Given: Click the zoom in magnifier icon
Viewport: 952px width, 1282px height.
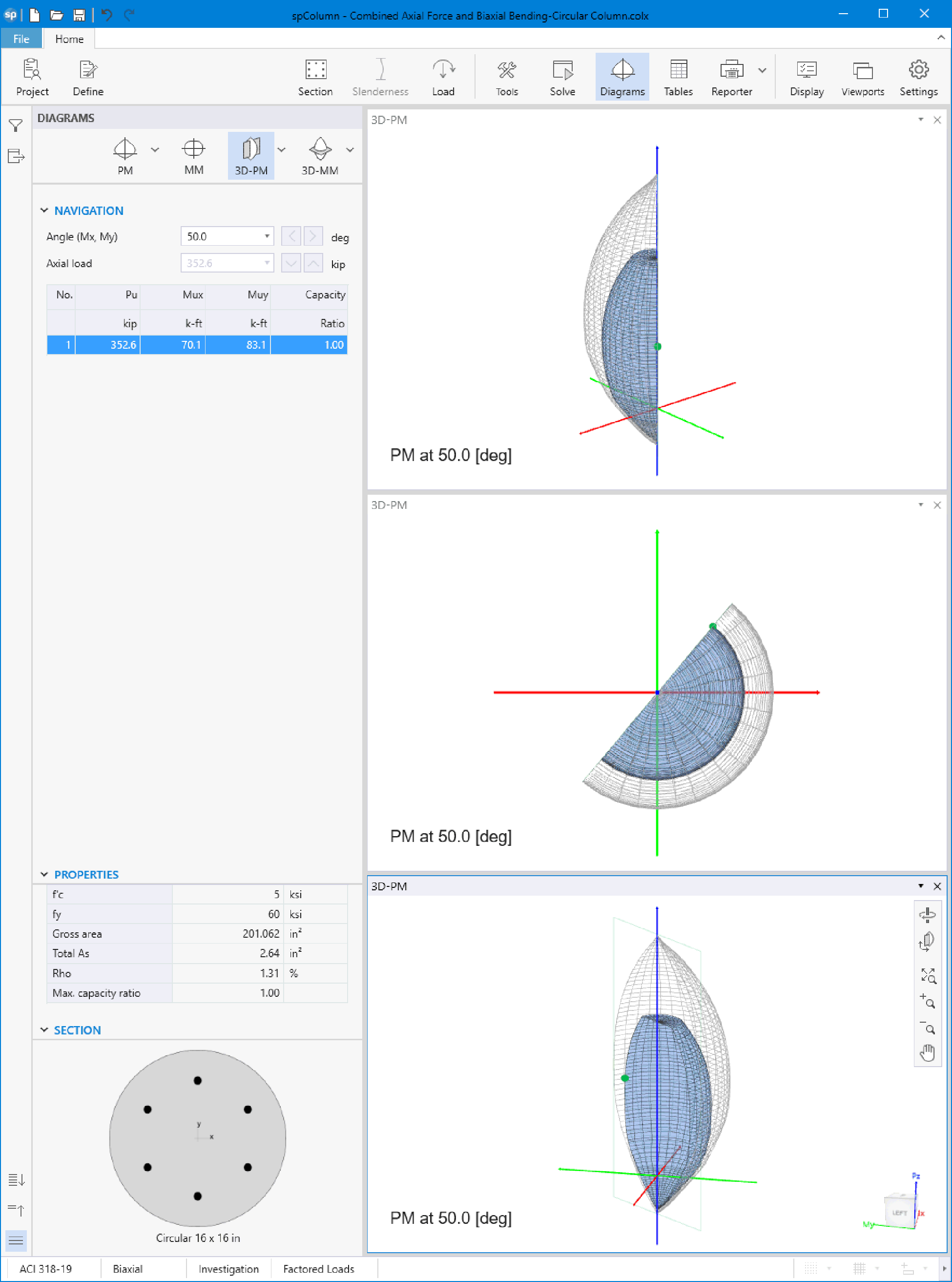Looking at the screenshot, I should click(x=927, y=1001).
